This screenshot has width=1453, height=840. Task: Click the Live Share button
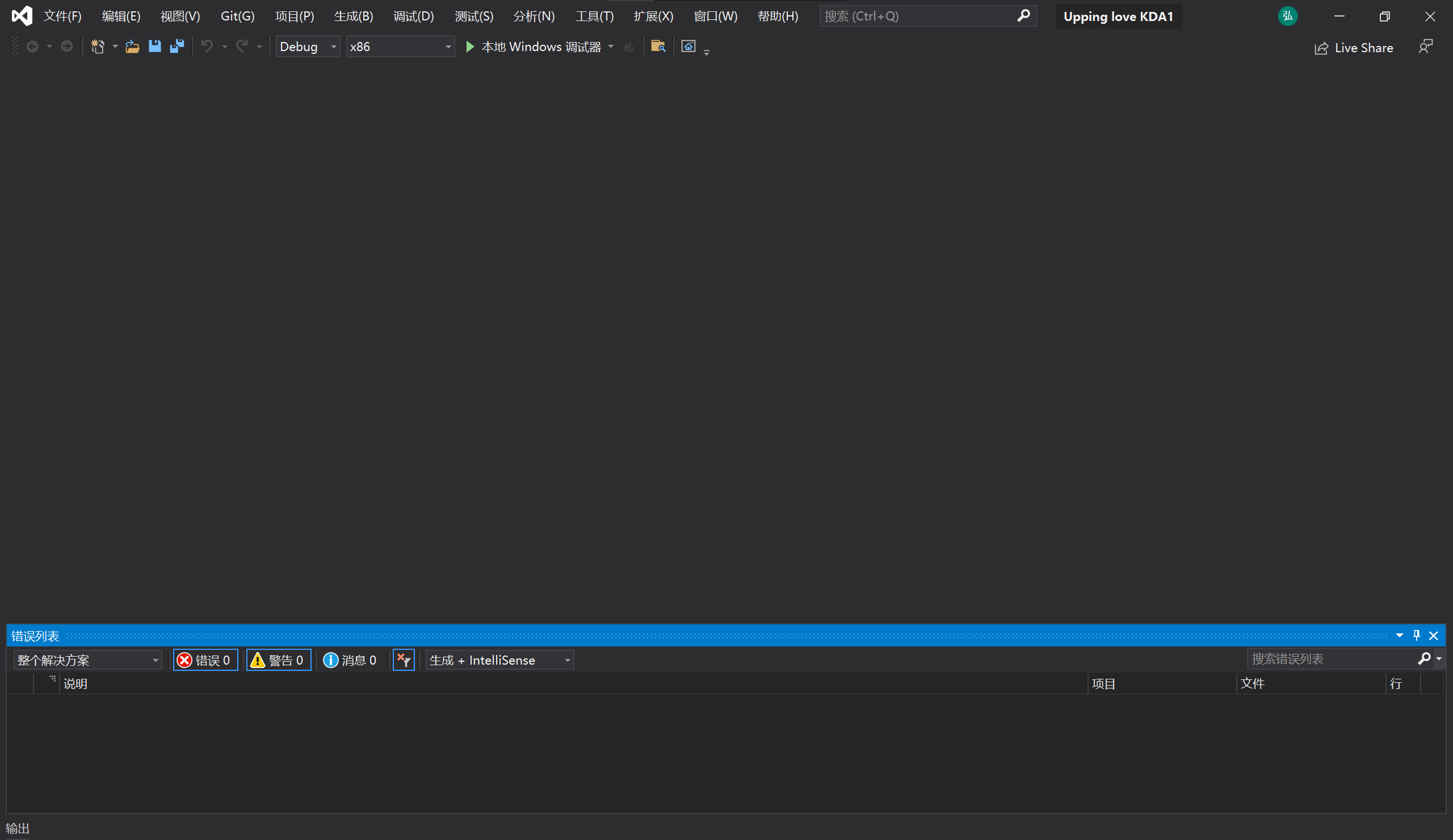[1353, 48]
